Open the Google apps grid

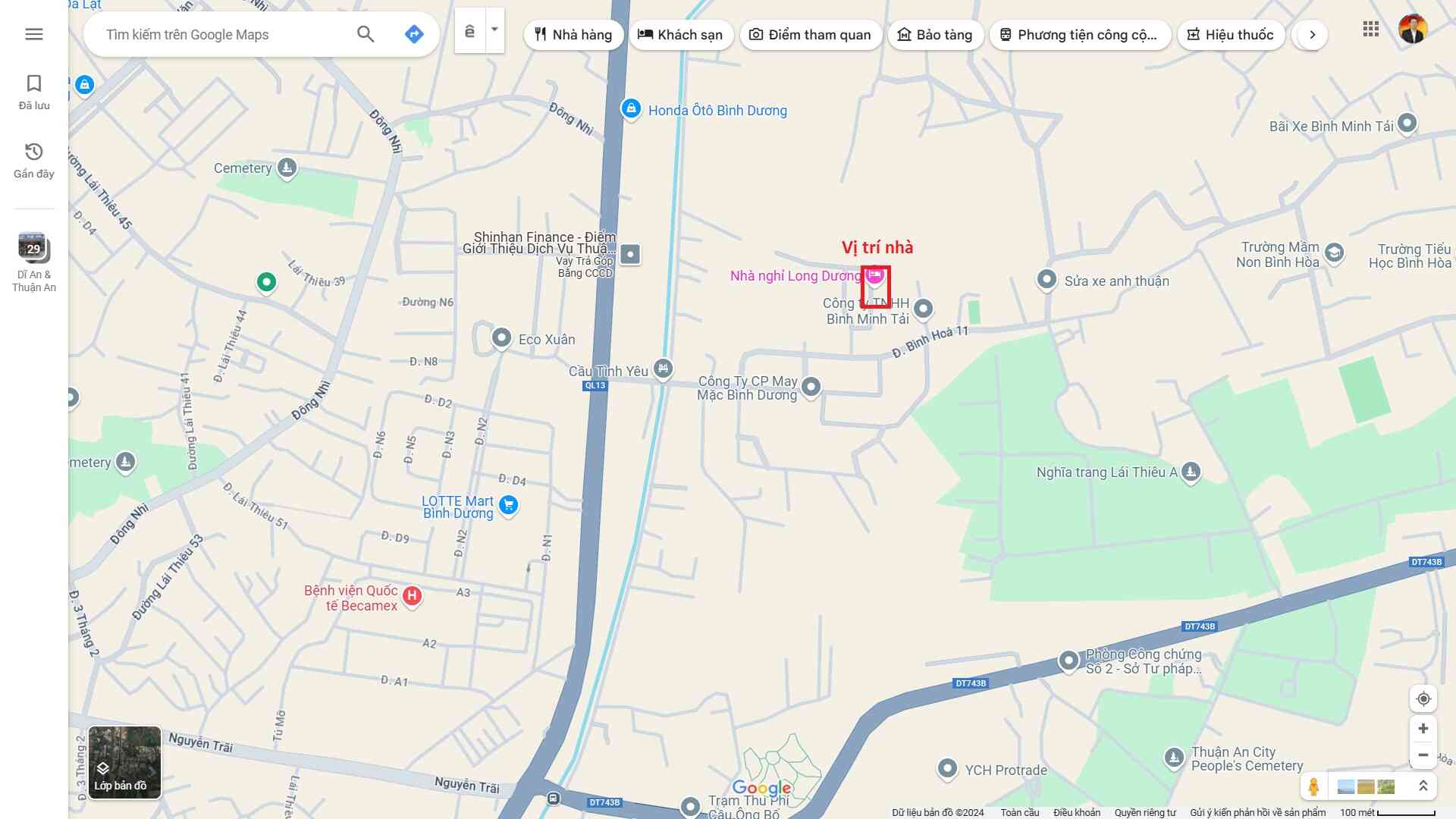[x=1370, y=30]
